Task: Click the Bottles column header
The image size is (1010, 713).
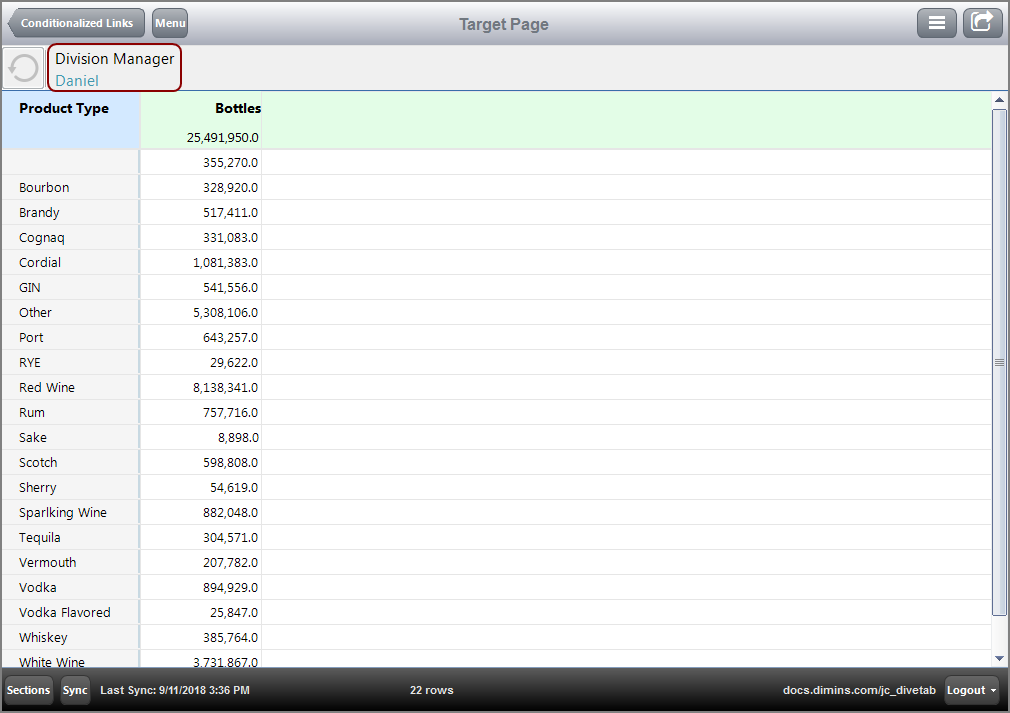Action: 238,108
